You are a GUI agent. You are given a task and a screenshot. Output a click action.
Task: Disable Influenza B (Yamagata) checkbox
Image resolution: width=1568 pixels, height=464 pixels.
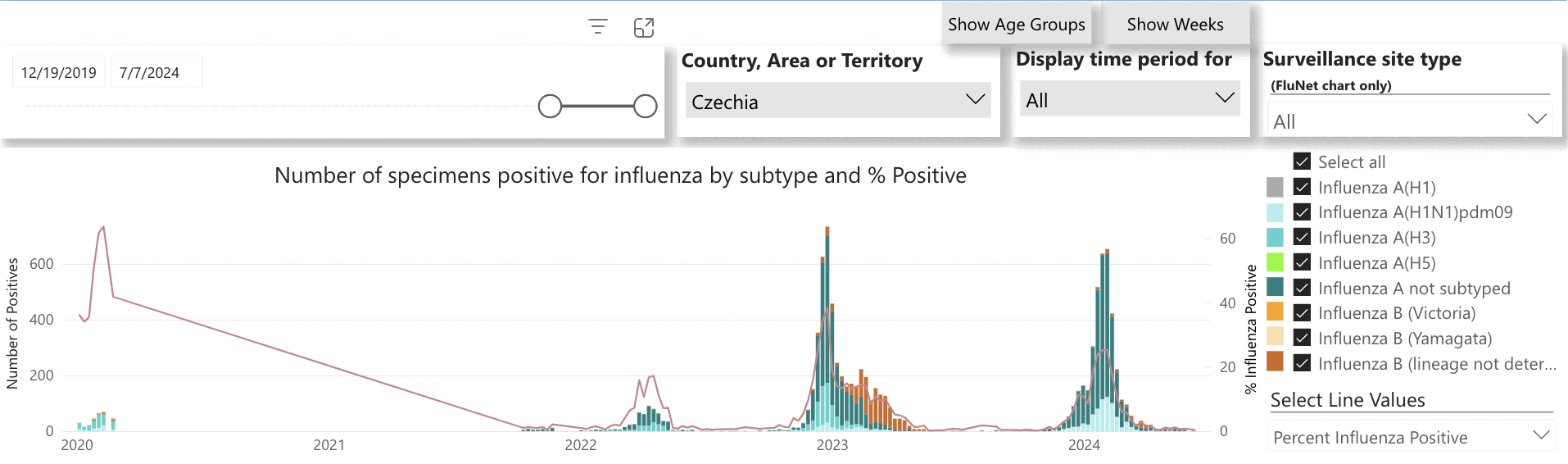(x=1302, y=338)
